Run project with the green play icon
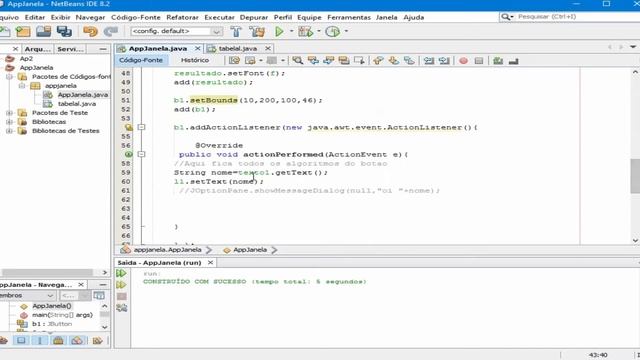 279,31
